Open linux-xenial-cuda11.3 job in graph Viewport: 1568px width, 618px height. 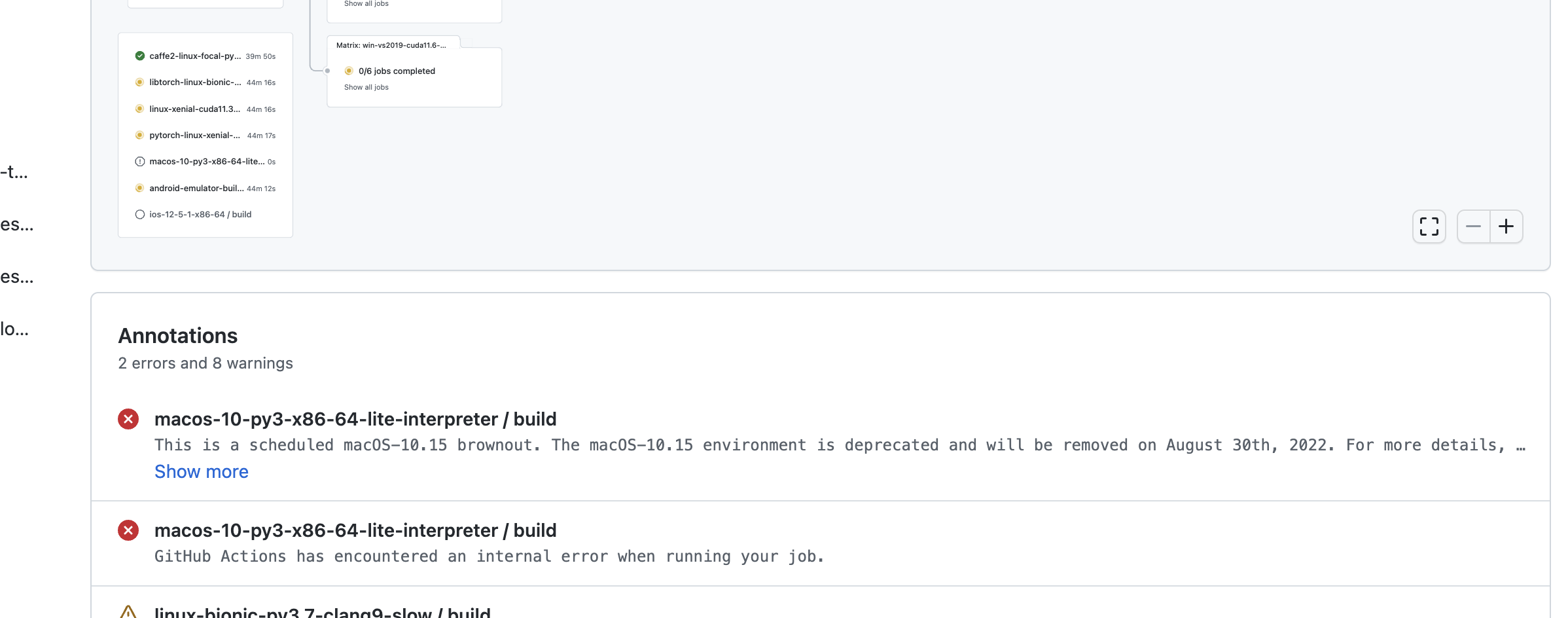pyautogui.click(x=195, y=109)
